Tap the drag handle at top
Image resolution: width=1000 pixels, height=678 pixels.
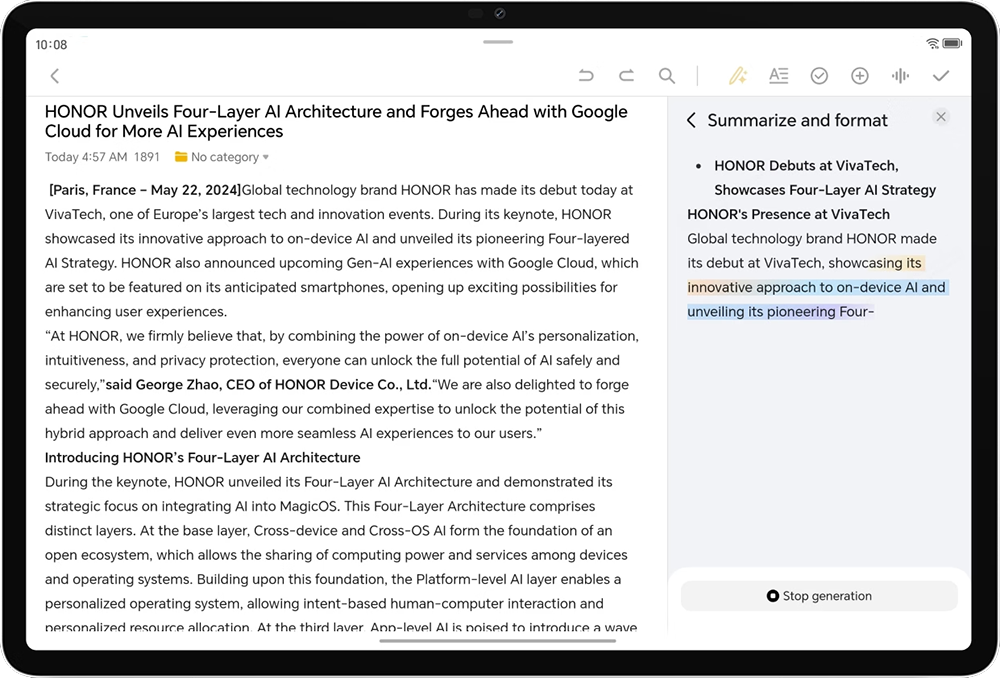coord(498,42)
